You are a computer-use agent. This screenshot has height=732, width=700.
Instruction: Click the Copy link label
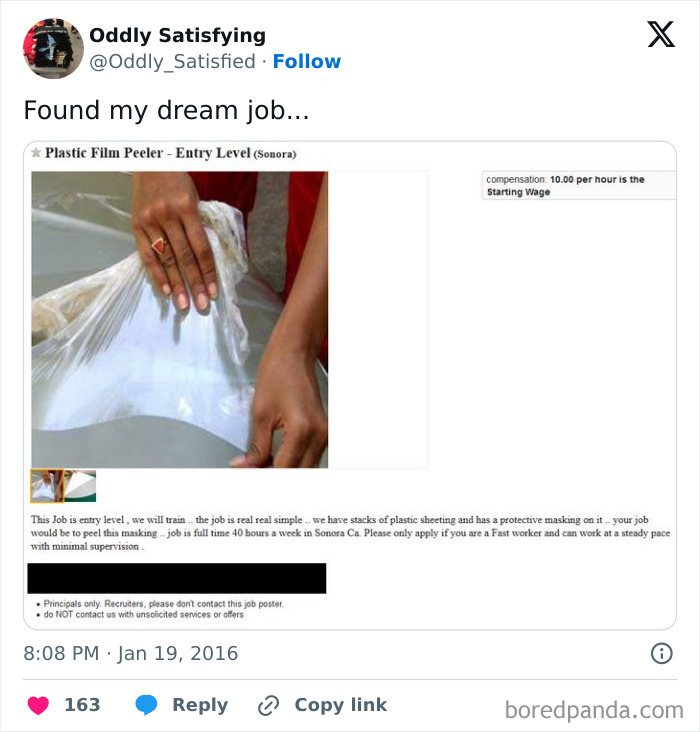pos(340,705)
